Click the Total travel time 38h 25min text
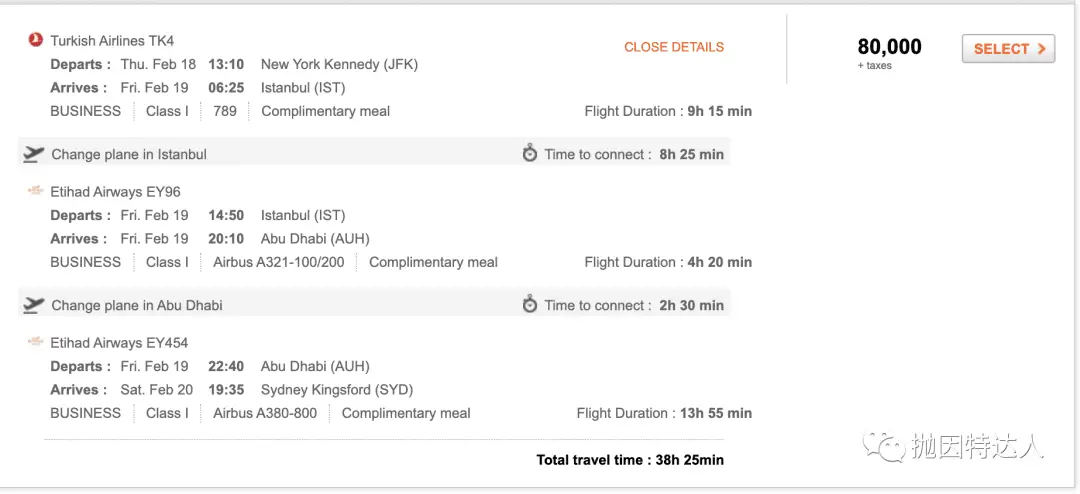This screenshot has width=1080, height=494. pos(630,460)
